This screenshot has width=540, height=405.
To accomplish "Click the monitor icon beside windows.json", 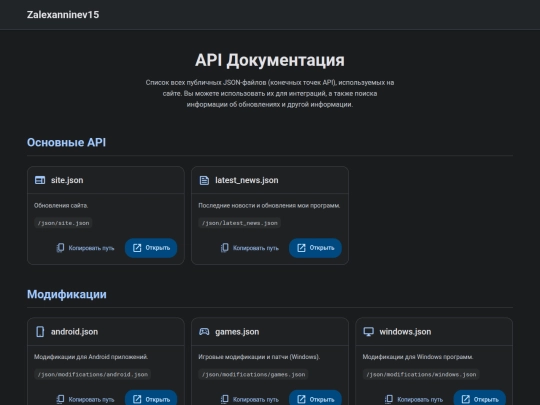I will pos(368,332).
